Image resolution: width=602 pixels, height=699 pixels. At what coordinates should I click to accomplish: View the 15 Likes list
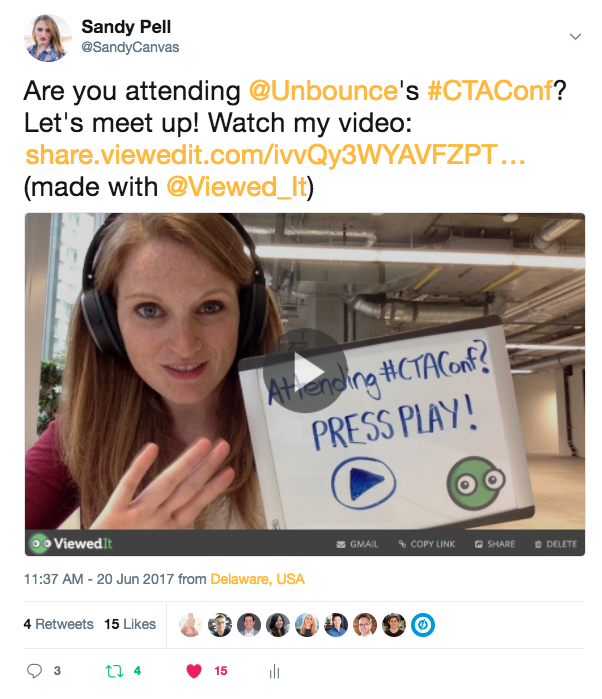click(130, 624)
